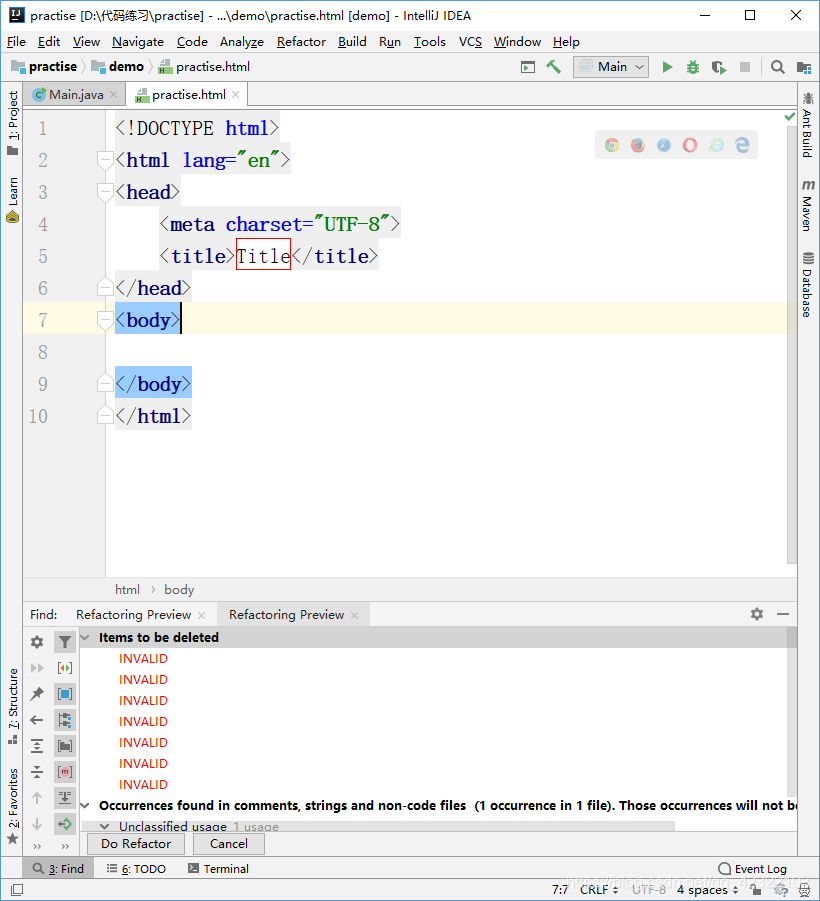Toggle read-only lock in status bar
Image resolution: width=820 pixels, height=901 pixels.
pos(756,890)
